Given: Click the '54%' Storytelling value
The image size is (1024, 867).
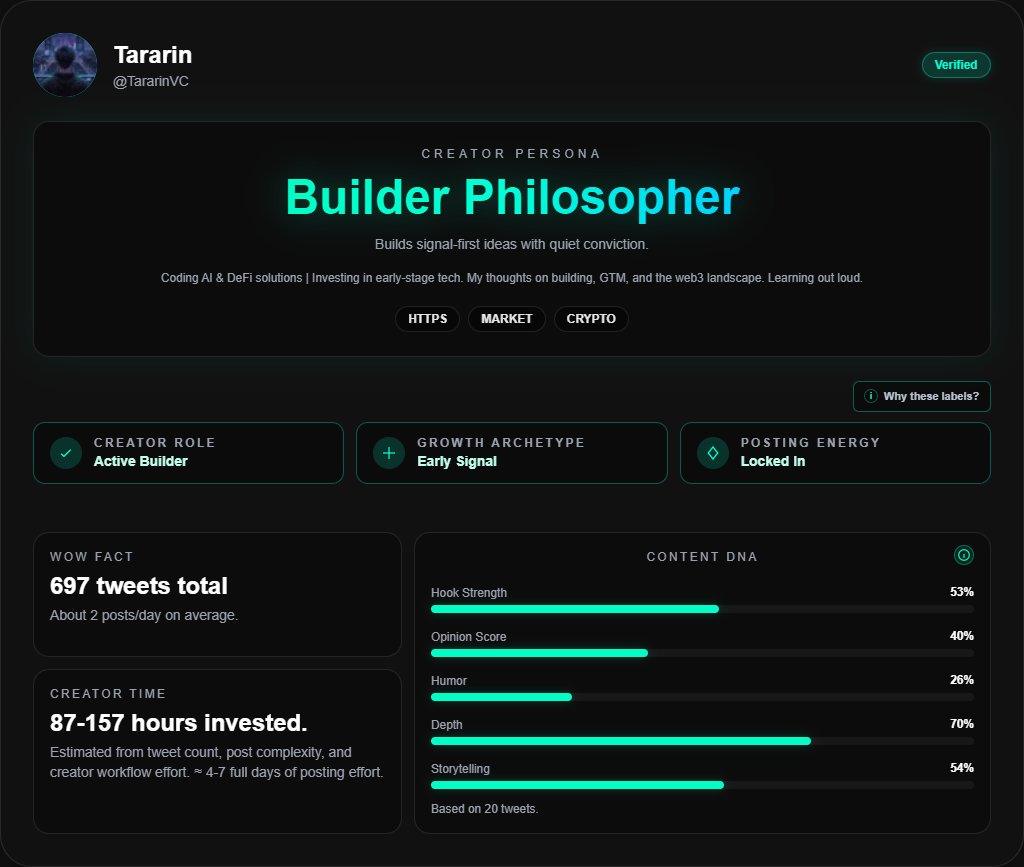Looking at the screenshot, I should coord(961,768).
